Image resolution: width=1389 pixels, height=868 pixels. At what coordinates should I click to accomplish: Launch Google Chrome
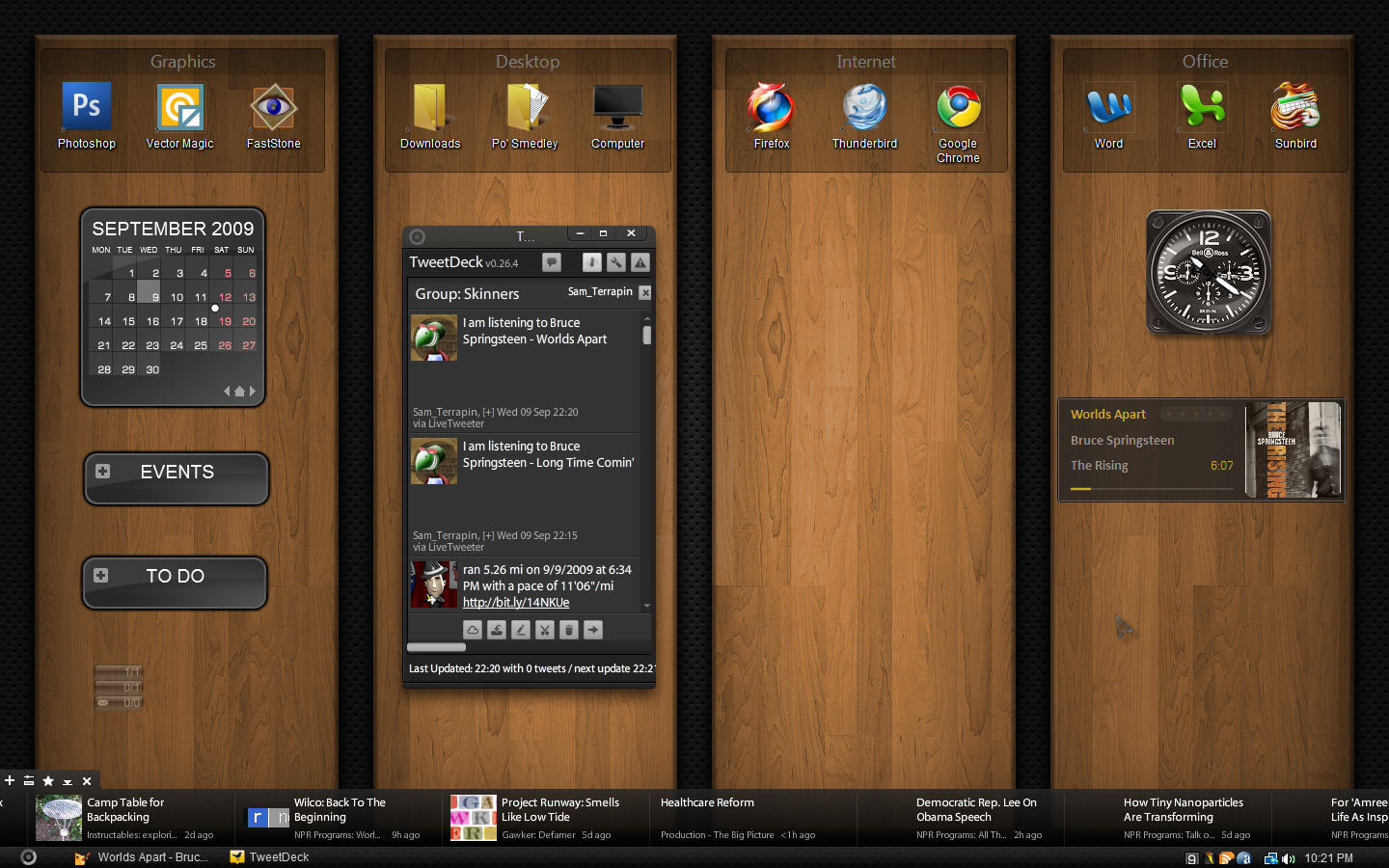point(959,122)
